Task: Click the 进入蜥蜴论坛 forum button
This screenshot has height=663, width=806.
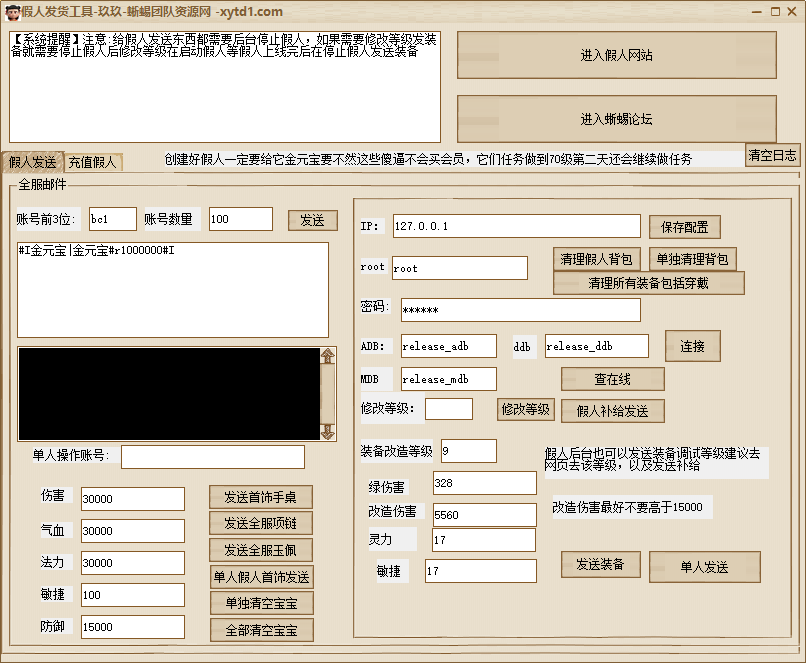Action: coord(616,119)
